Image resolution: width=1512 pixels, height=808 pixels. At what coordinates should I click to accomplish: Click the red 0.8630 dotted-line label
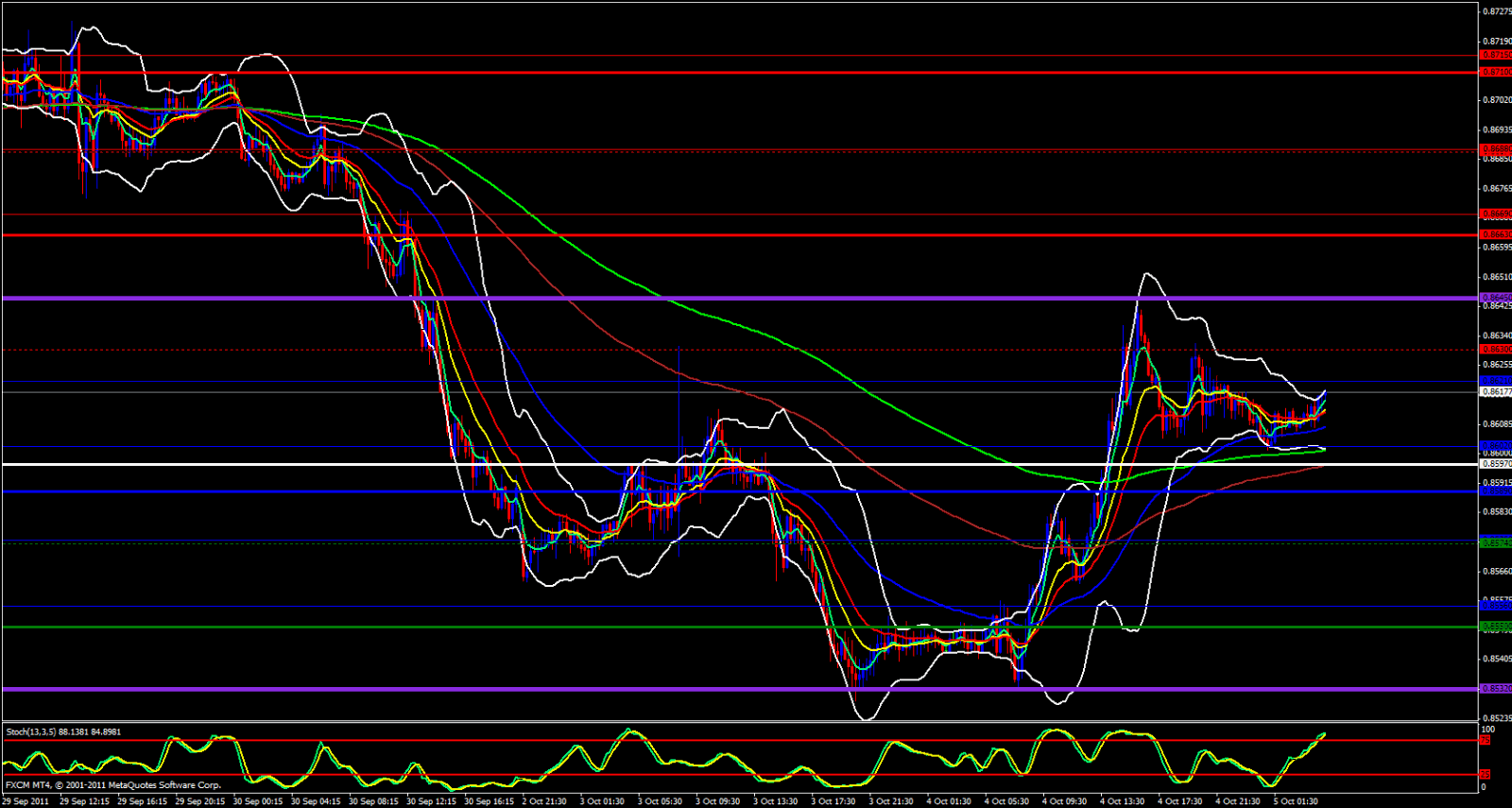point(1495,350)
